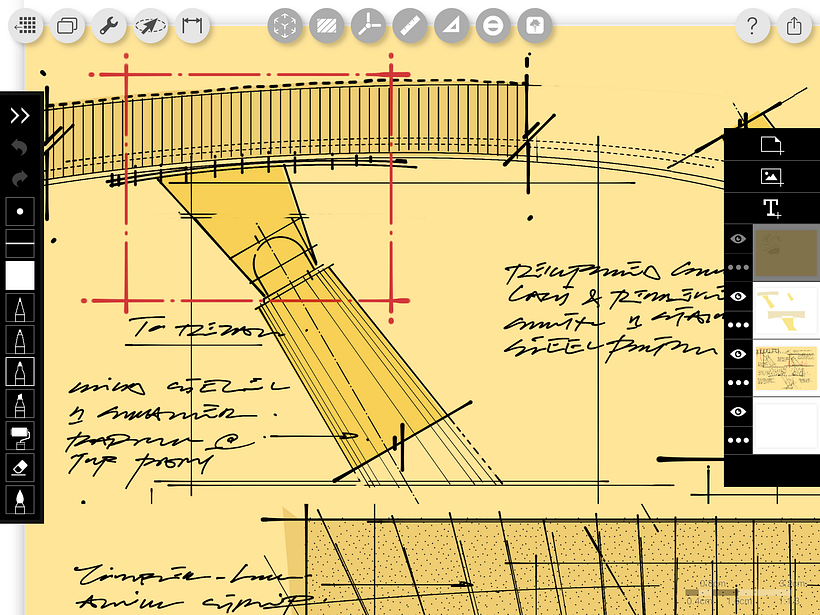This screenshot has width=820, height=615.
Task: Open options for dark olive top layer
Action: pos(738,267)
